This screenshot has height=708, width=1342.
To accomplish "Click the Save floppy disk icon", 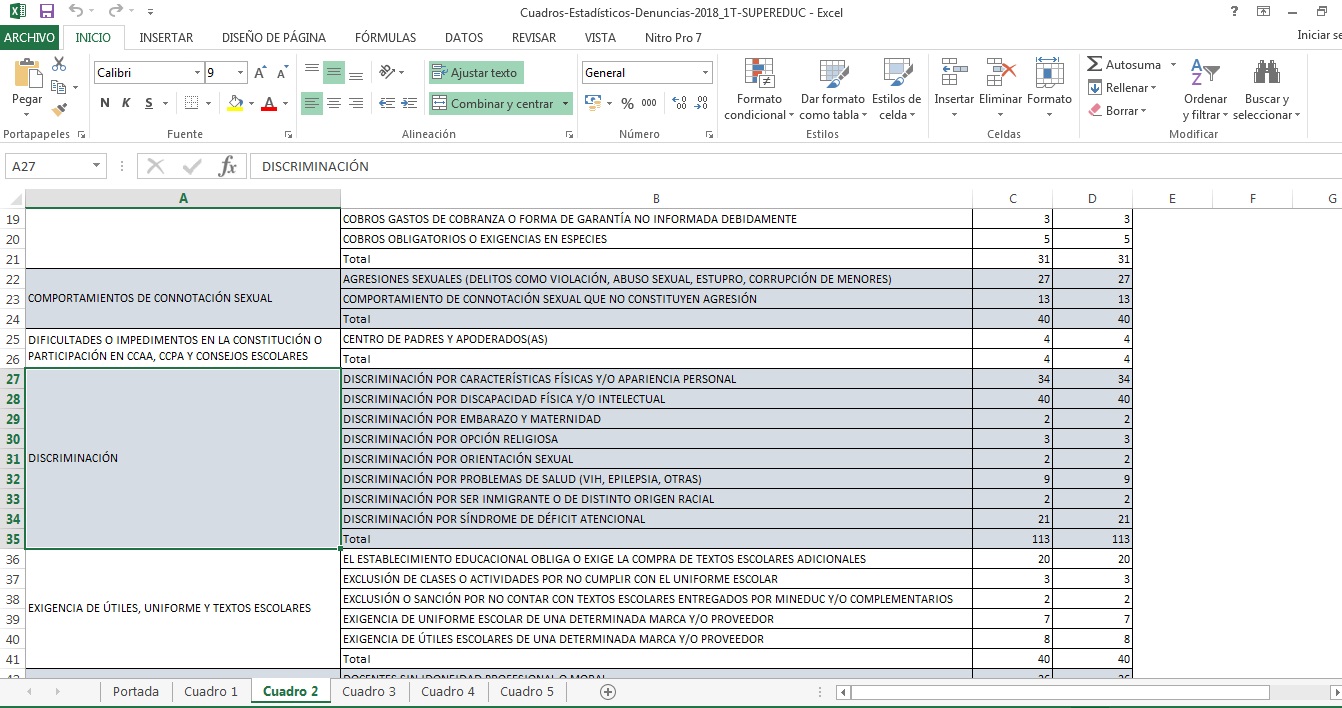I will [x=46, y=12].
